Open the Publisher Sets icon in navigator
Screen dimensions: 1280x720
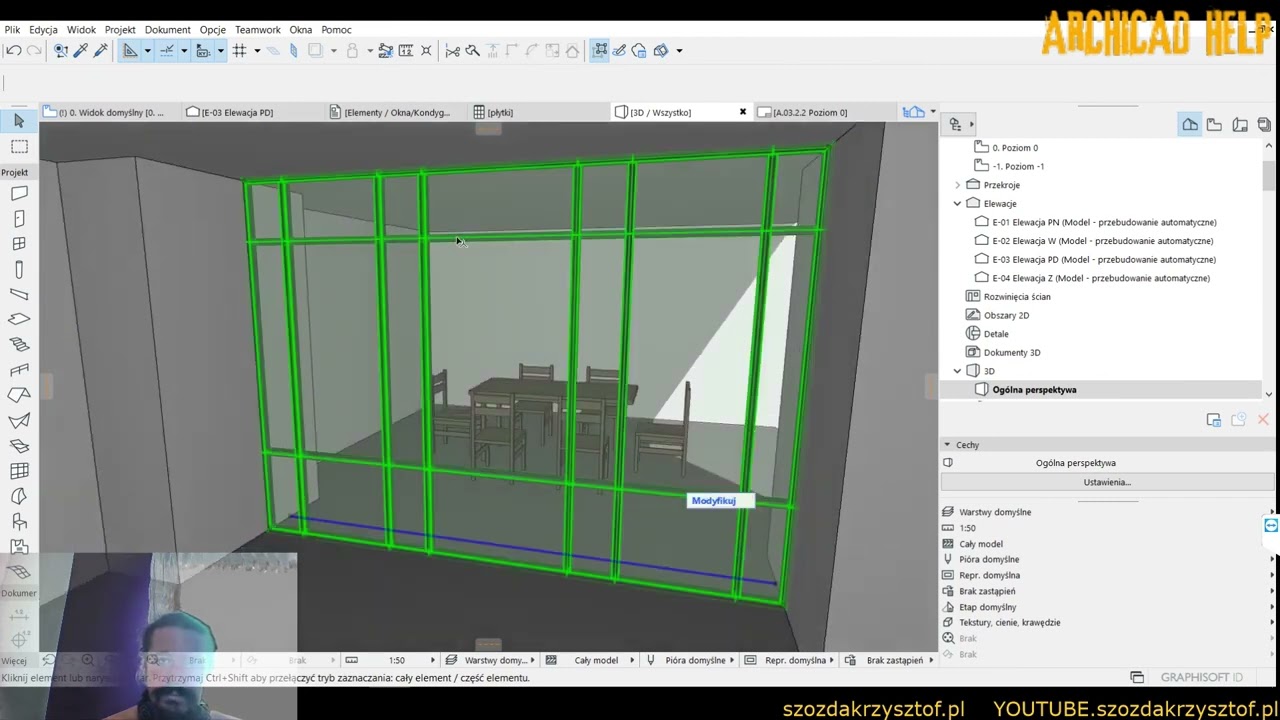pyautogui.click(x=1264, y=125)
